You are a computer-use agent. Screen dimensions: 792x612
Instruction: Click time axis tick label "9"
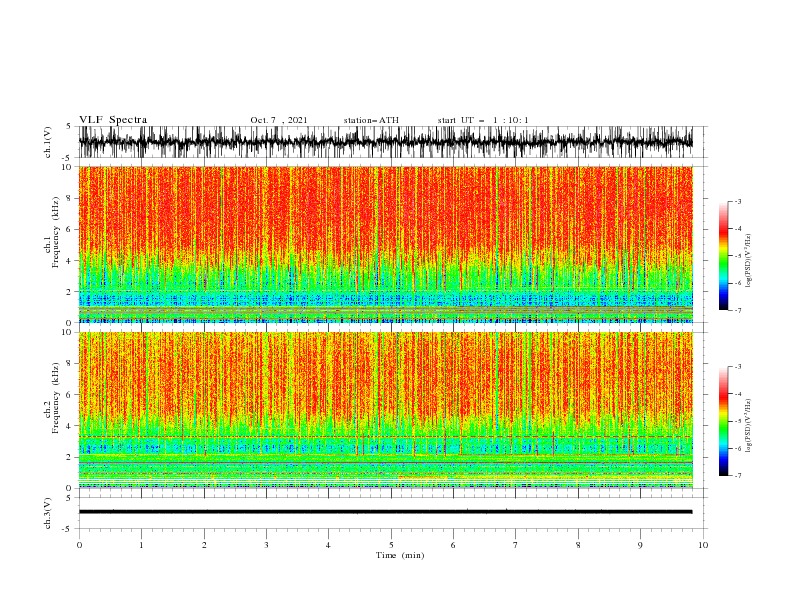click(640, 545)
